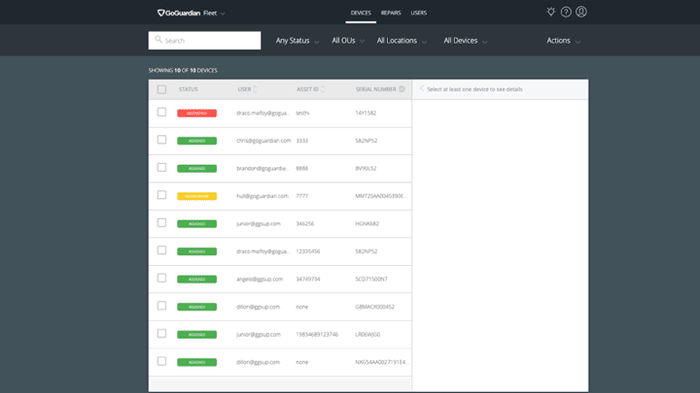
Task: Check the row with asset ID 346256
Action: pos(162,223)
